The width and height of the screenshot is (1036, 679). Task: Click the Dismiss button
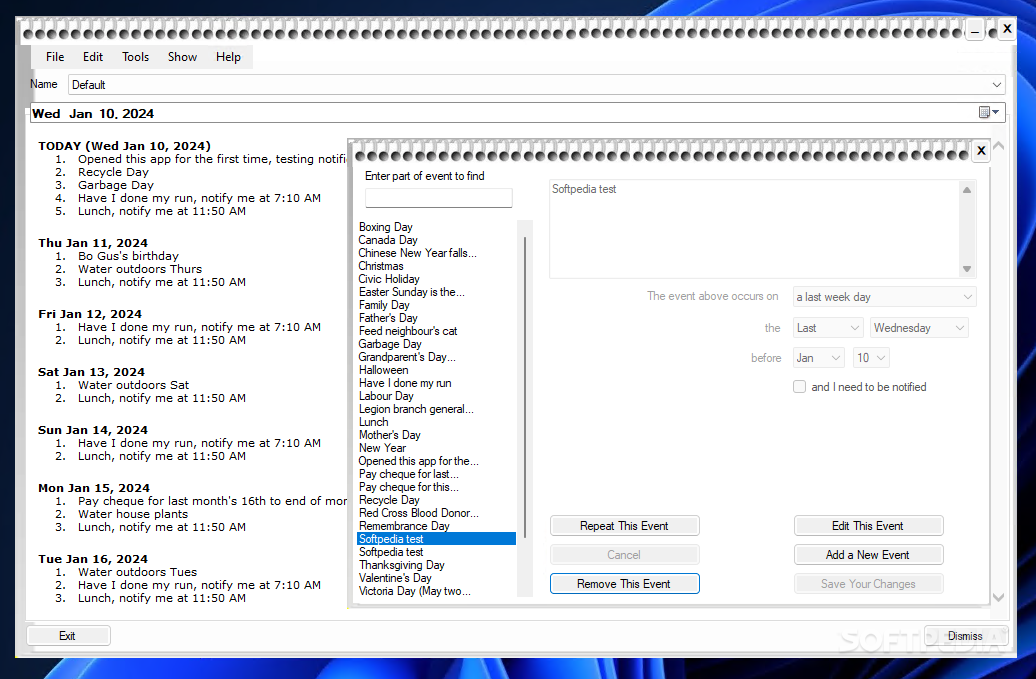965,636
